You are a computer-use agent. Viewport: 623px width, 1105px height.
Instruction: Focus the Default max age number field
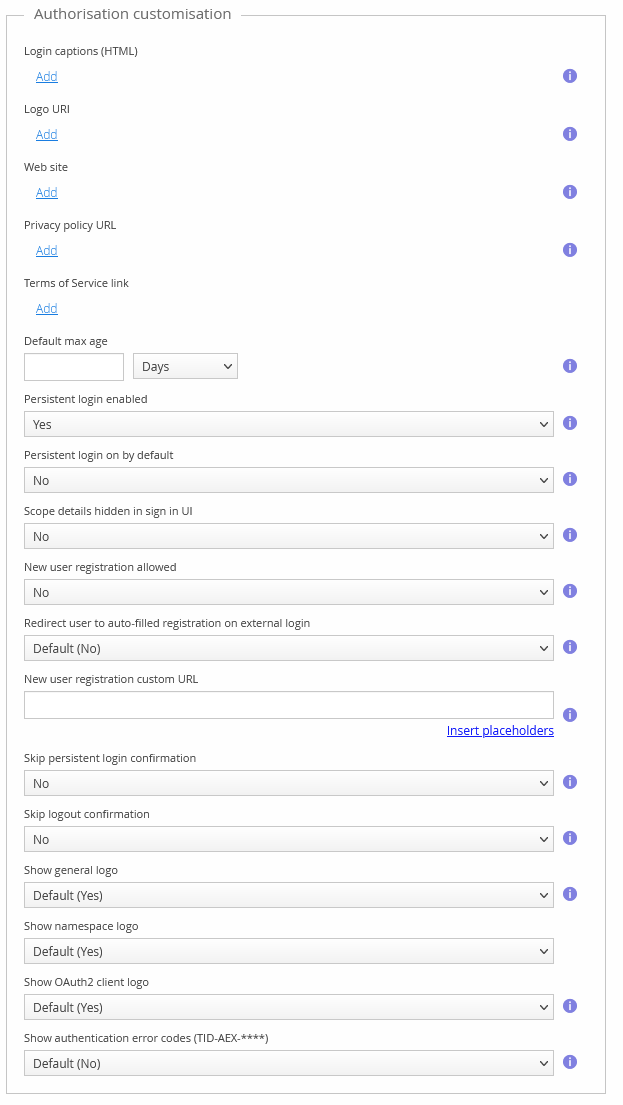[x=74, y=367]
